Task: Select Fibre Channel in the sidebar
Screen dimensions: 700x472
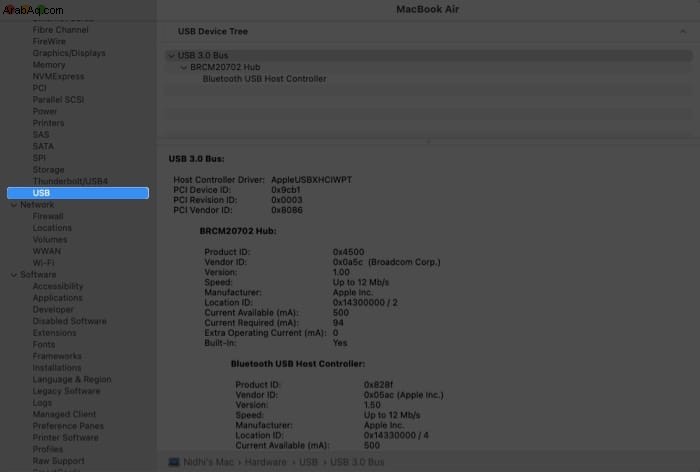Action: click(60, 29)
